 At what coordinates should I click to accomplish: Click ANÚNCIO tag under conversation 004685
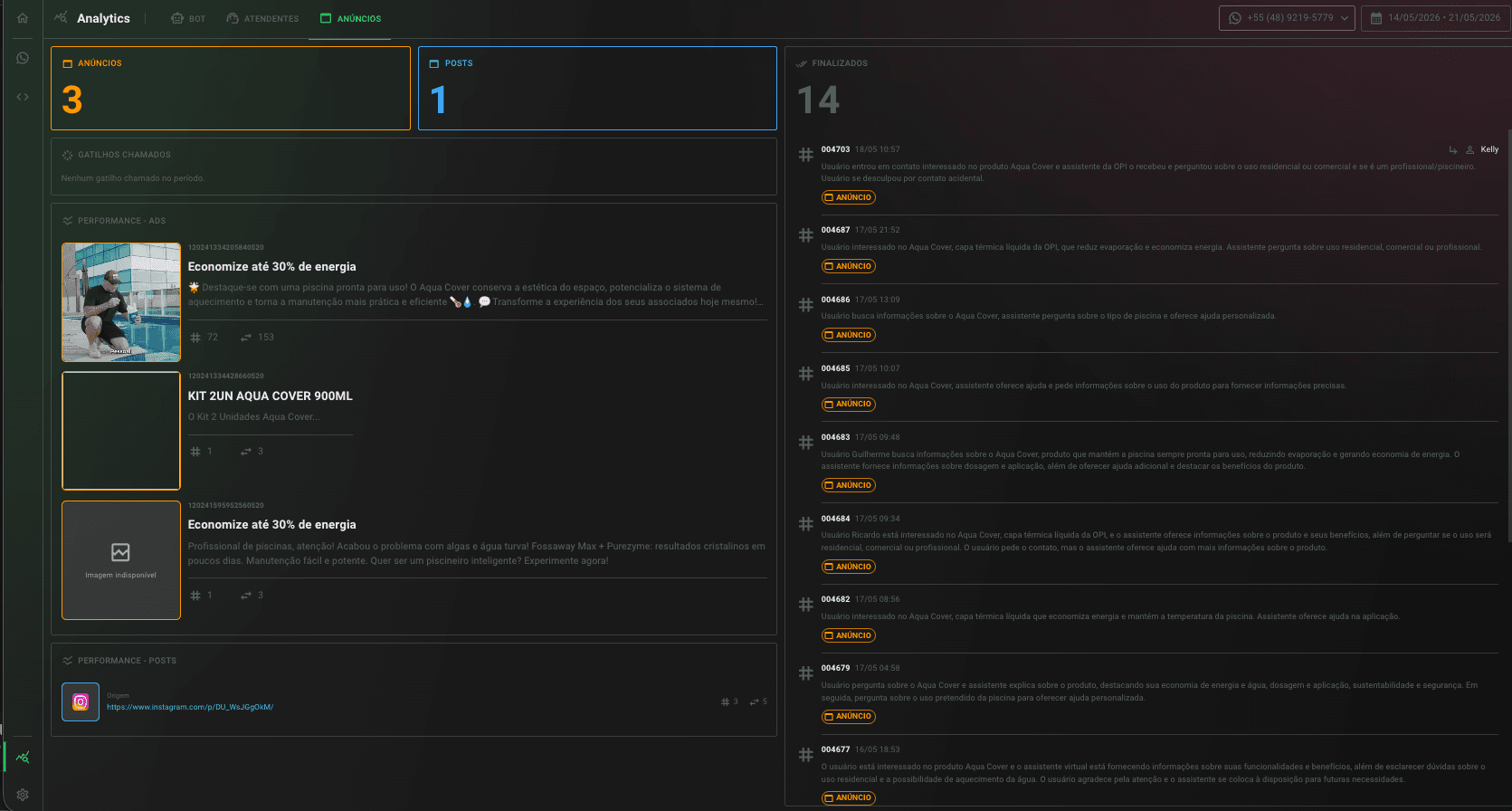point(849,404)
